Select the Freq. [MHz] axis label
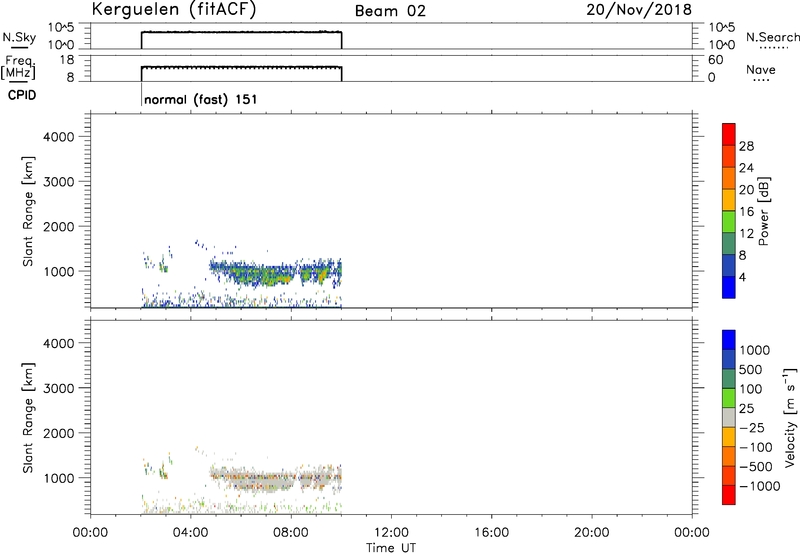Image resolution: width=800 pixels, height=554 pixels. tap(18, 67)
